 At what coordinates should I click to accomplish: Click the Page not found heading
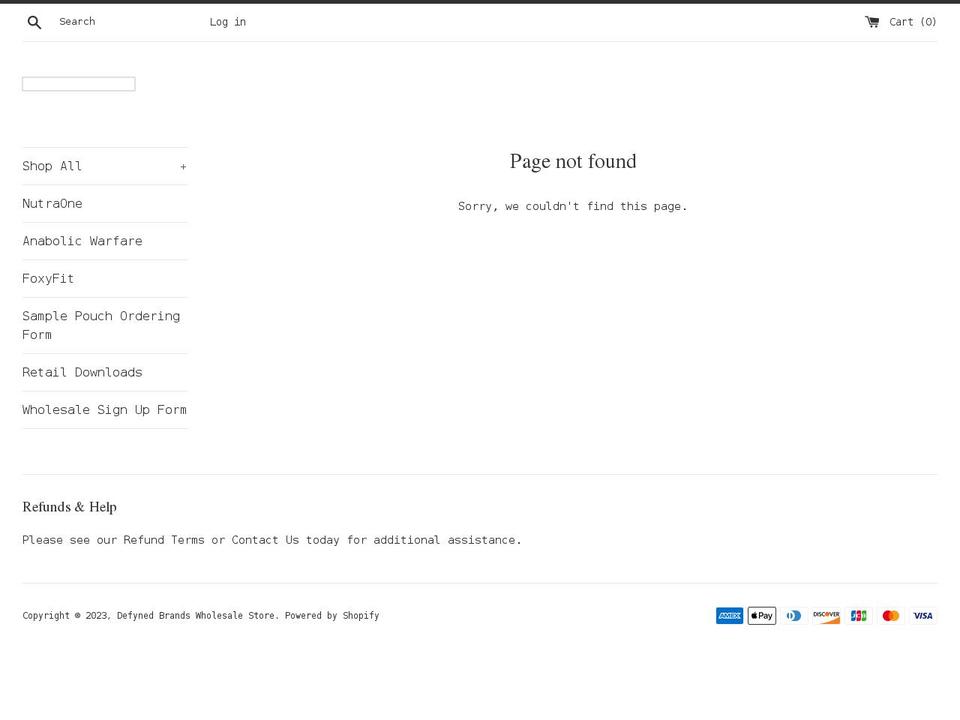tap(573, 161)
